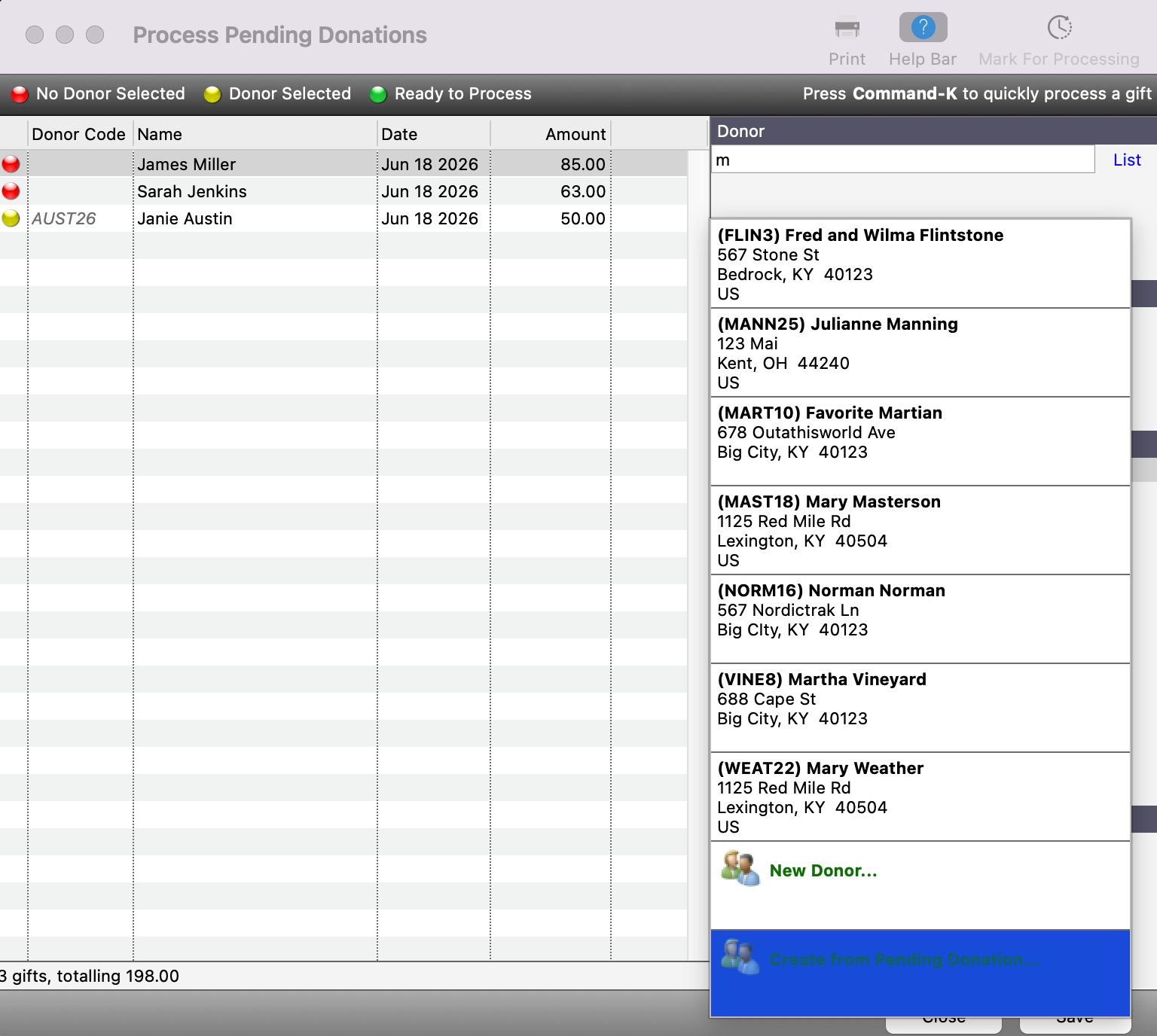1157x1036 pixels.
Task: Click amount 63.00 cell
Action: tap(582, 191)
